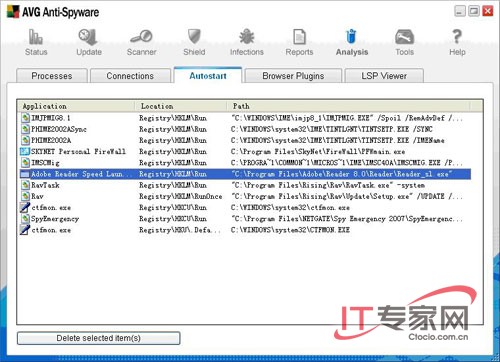Image resolution: width=500 pixels, height=362 pixels.
Task: Sort by the Location column header
Action: click(x=181, y=106)
